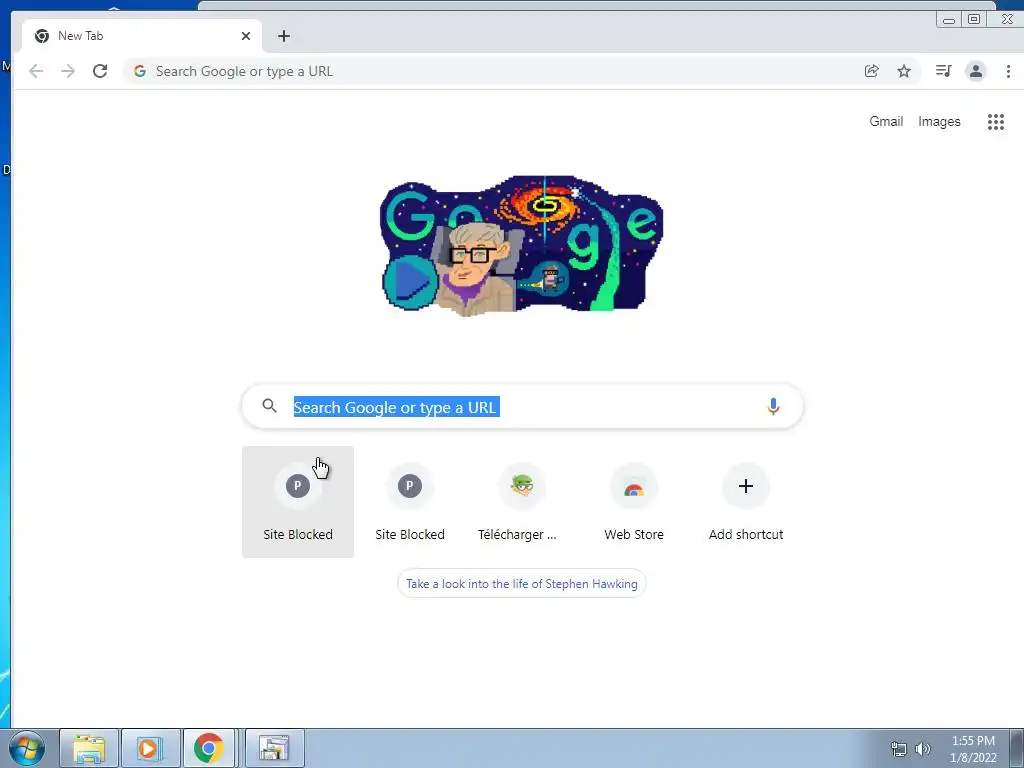1024x768 pixels.
Task: Open the Gmail link
Action: (886, 121)
